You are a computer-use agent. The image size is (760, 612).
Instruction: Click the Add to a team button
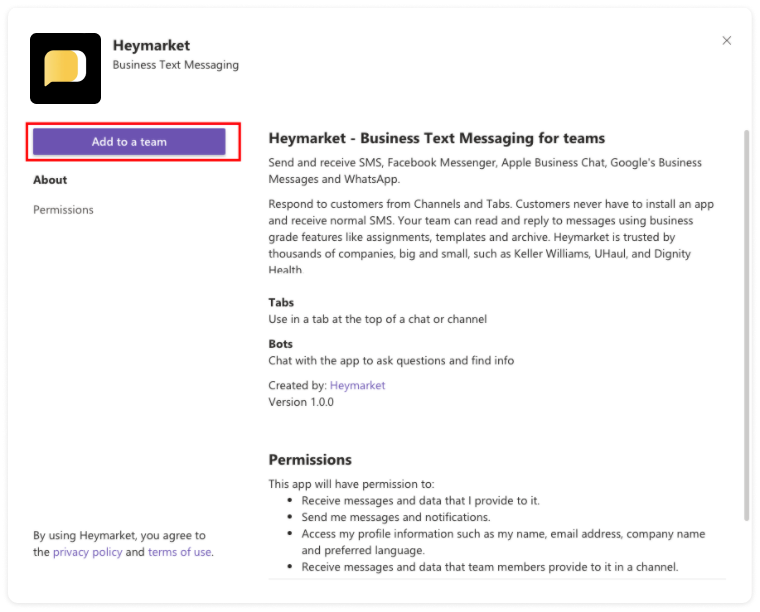click(129, 142)
